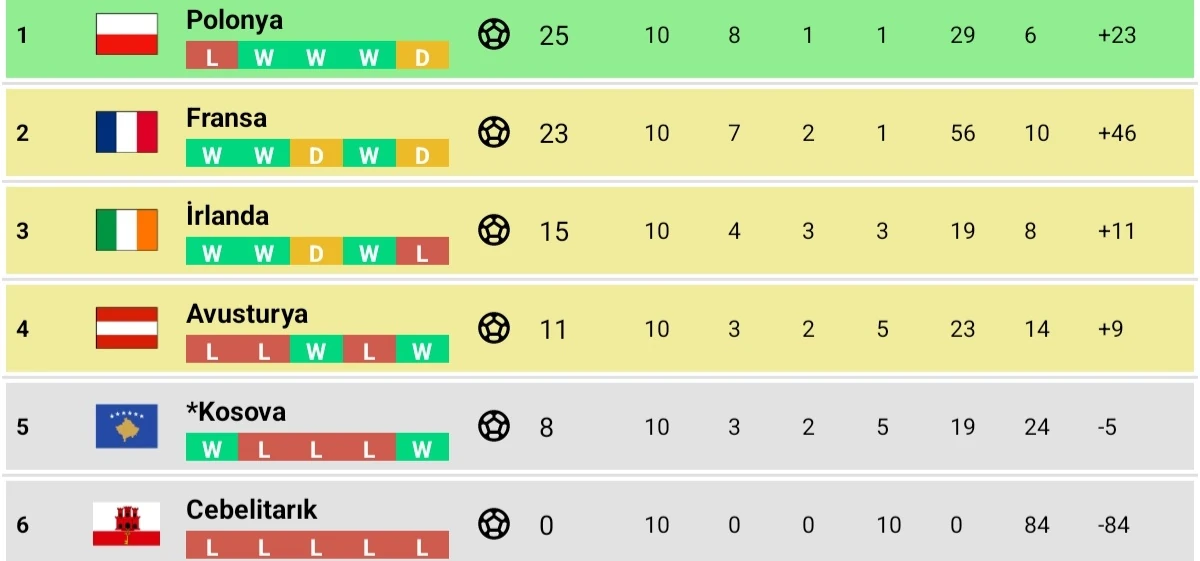Click Kosova's first green win badge
Image resolution: width=1200 pixels, height=561 pixels.
(x=212, y=450)
